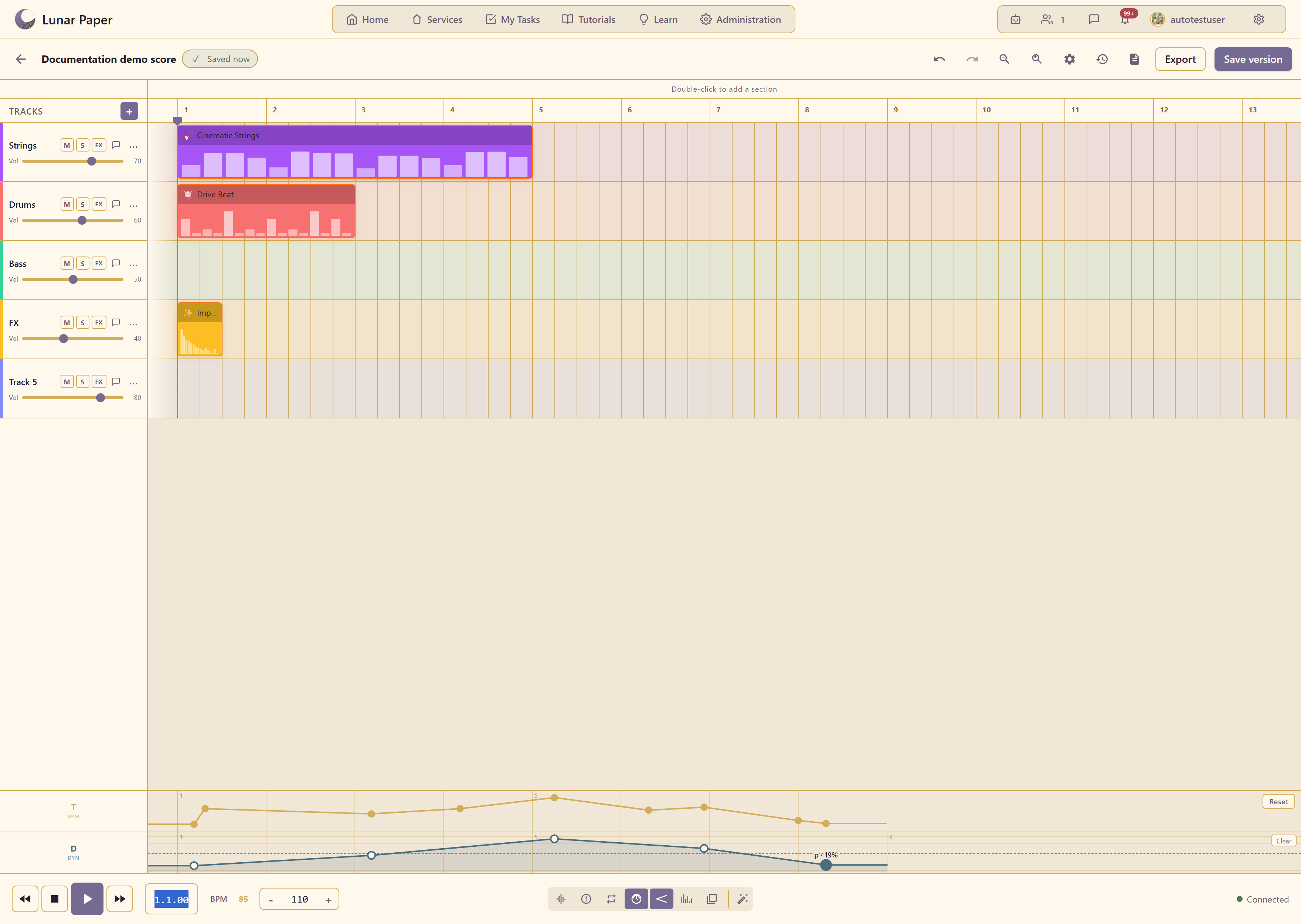Adjust the Track 5 volume slider
Viewport: 1301px width, 924px height.
coord(73,398)
